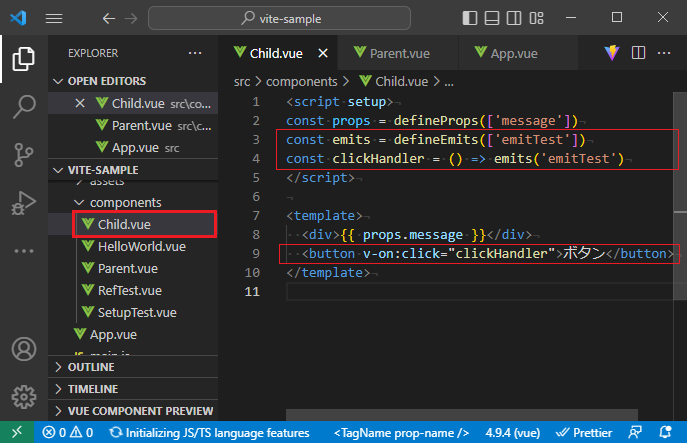Viewport: 687px width, 443px height.
Task: Collapse the components folder
Action: click(x=133, y=202)
